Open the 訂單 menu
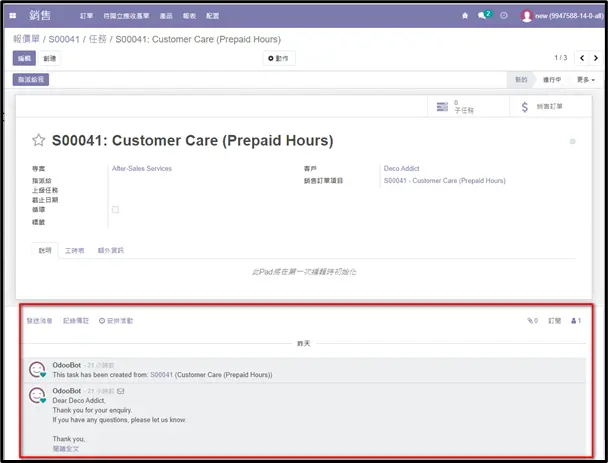Viewport: 608px width, 463px height. 86,16
